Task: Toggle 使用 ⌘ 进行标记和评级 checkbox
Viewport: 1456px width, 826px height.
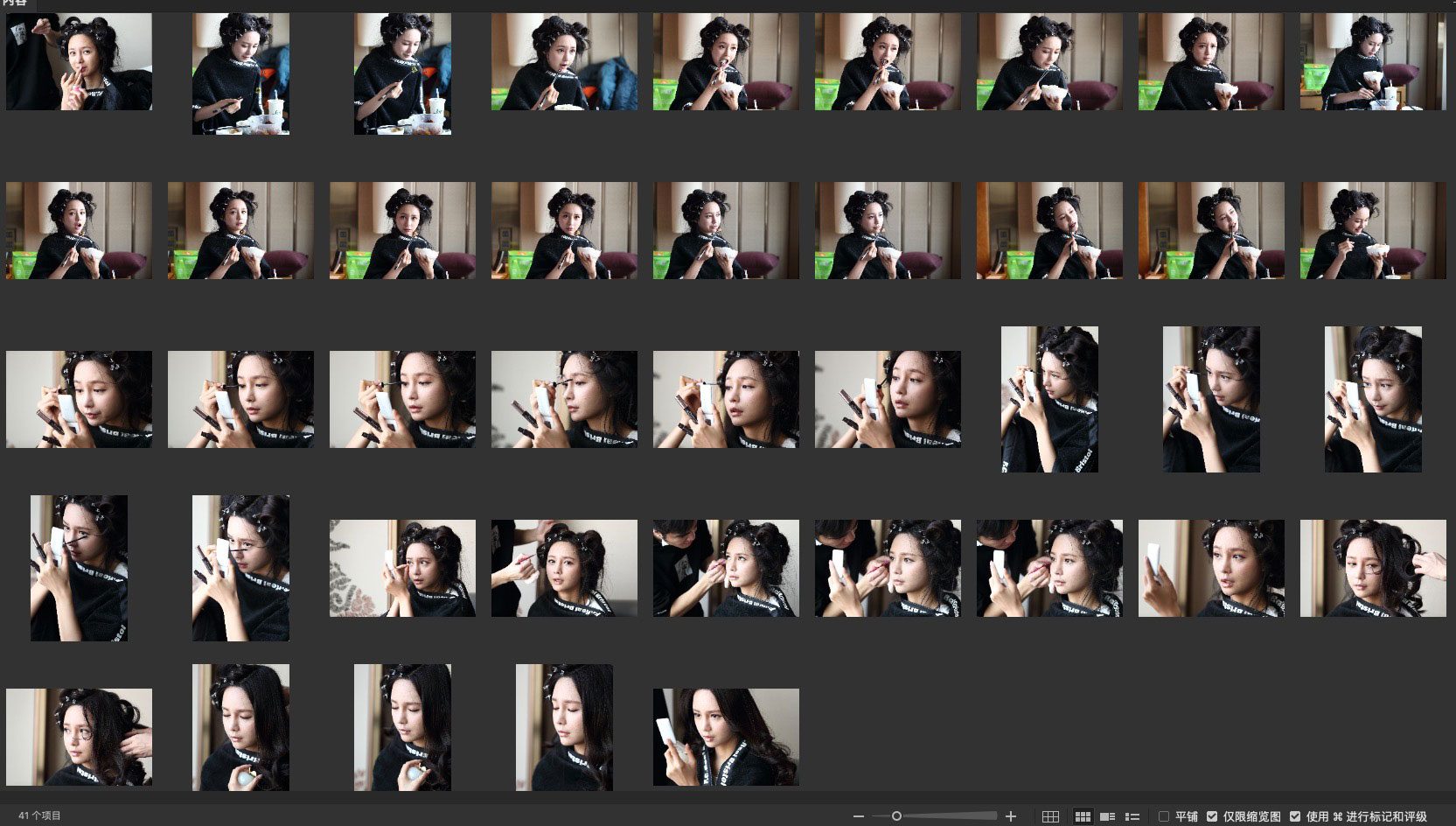Action: [x=1295, y=816]
